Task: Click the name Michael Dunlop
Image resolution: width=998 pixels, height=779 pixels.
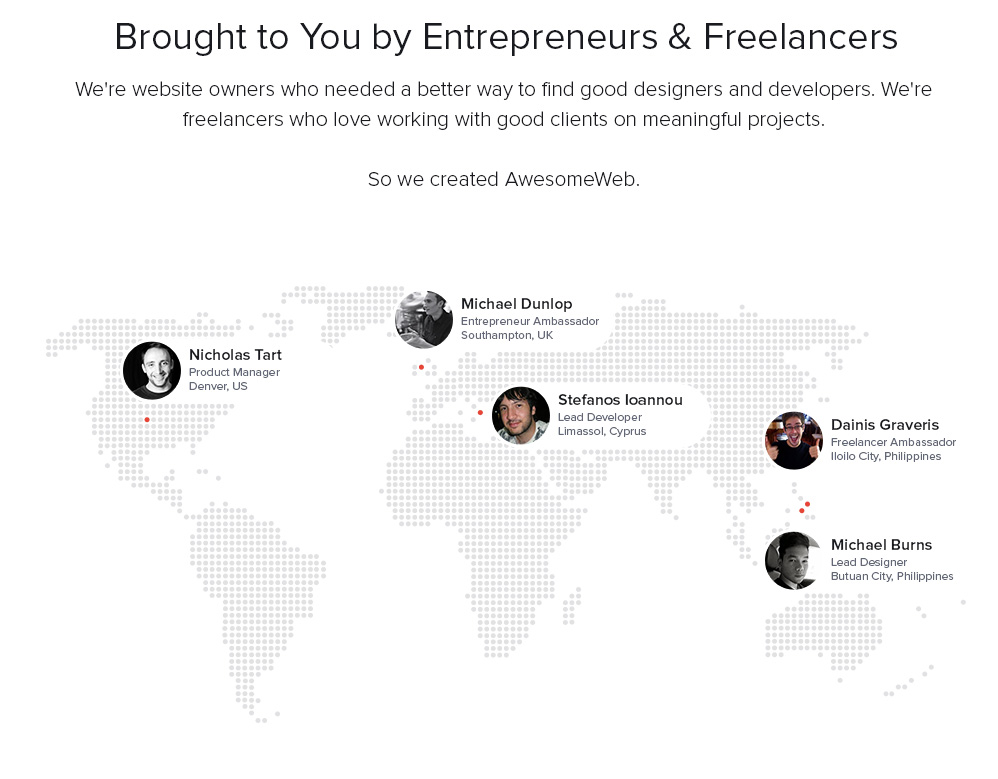Action: (x=516, y=304)
